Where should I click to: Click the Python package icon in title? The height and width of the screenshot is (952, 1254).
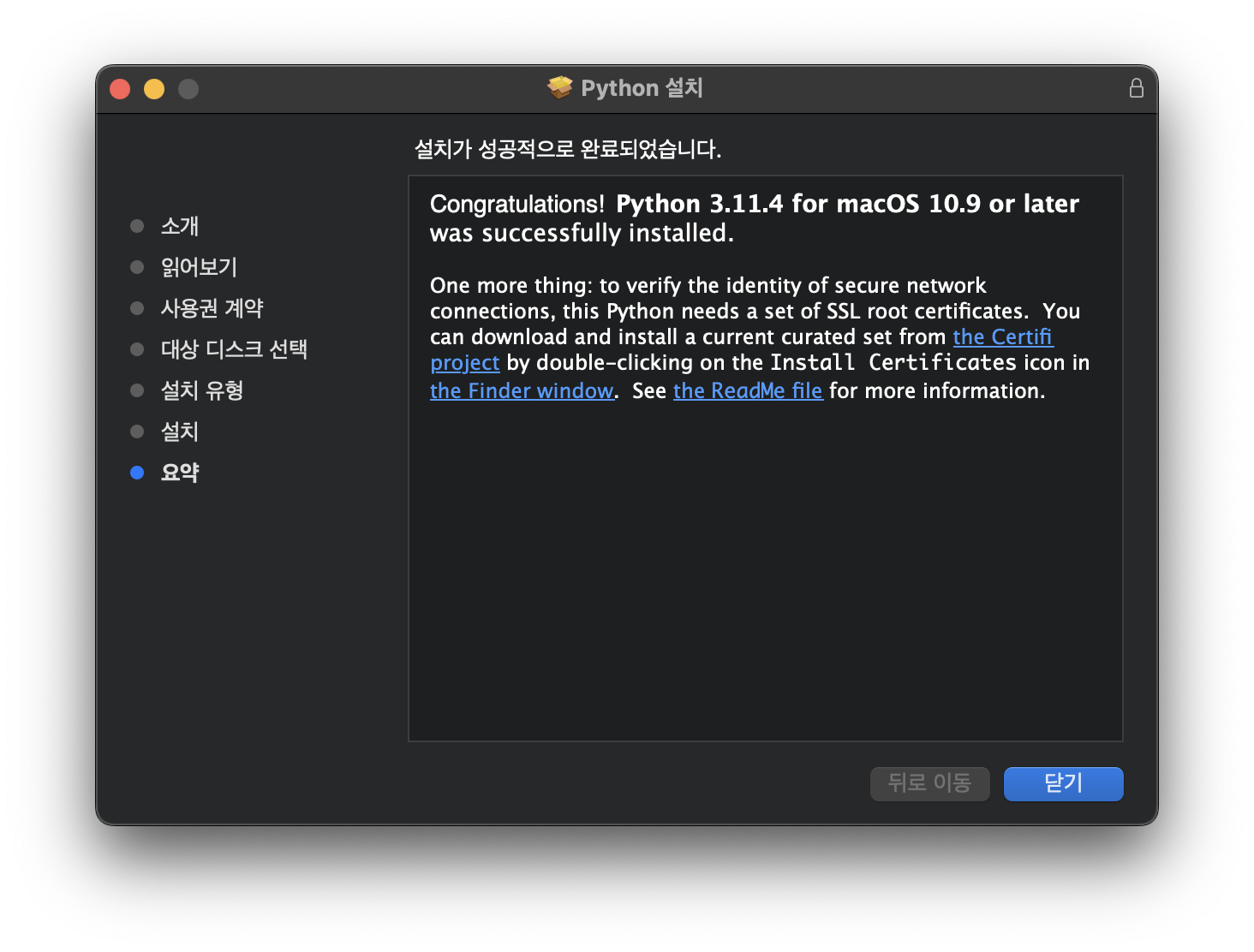click(560, 87)
